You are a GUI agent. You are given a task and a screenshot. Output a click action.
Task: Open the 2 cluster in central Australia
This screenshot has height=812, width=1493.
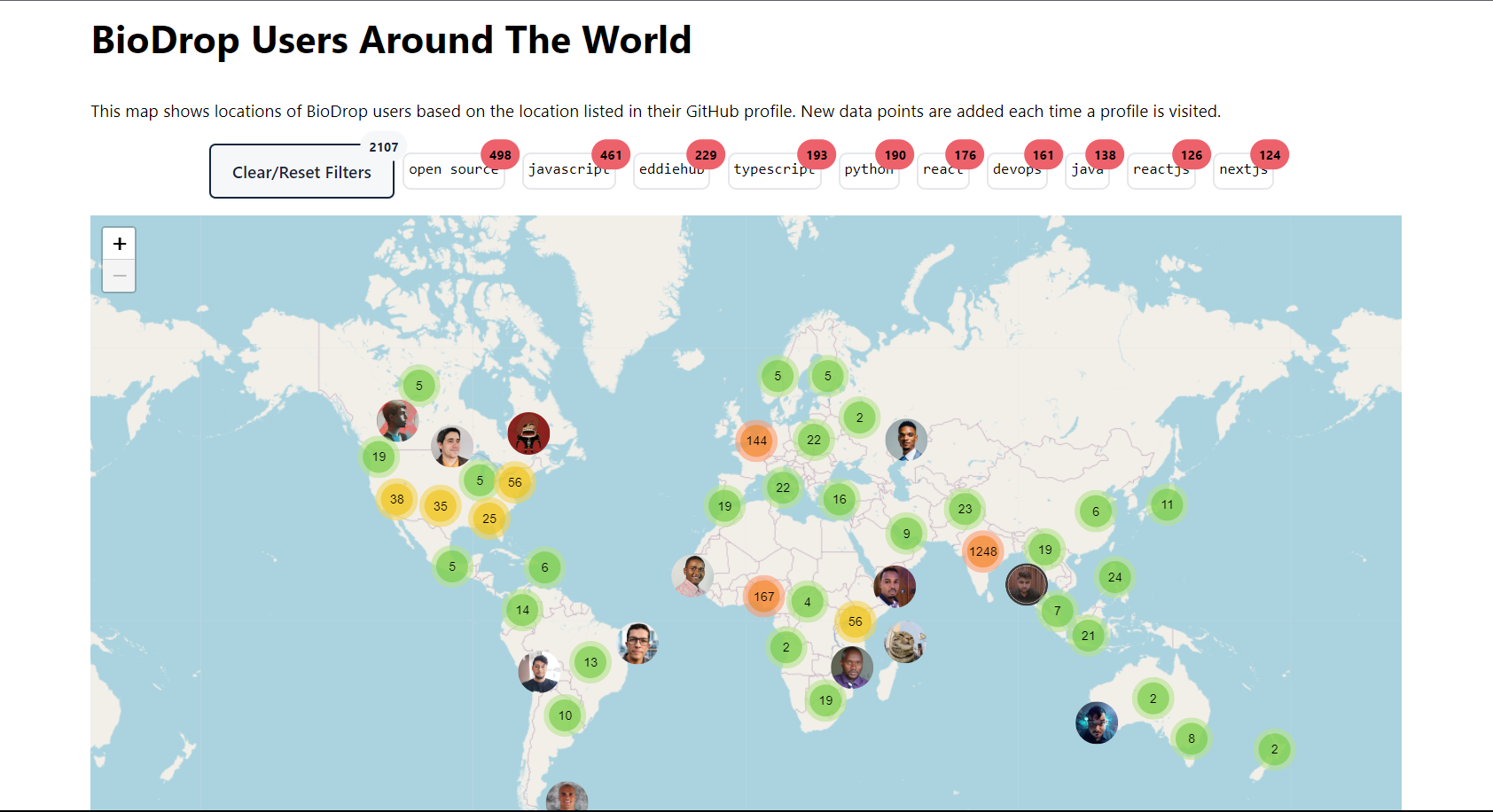pyautogui.click(x=1153, y=699)
